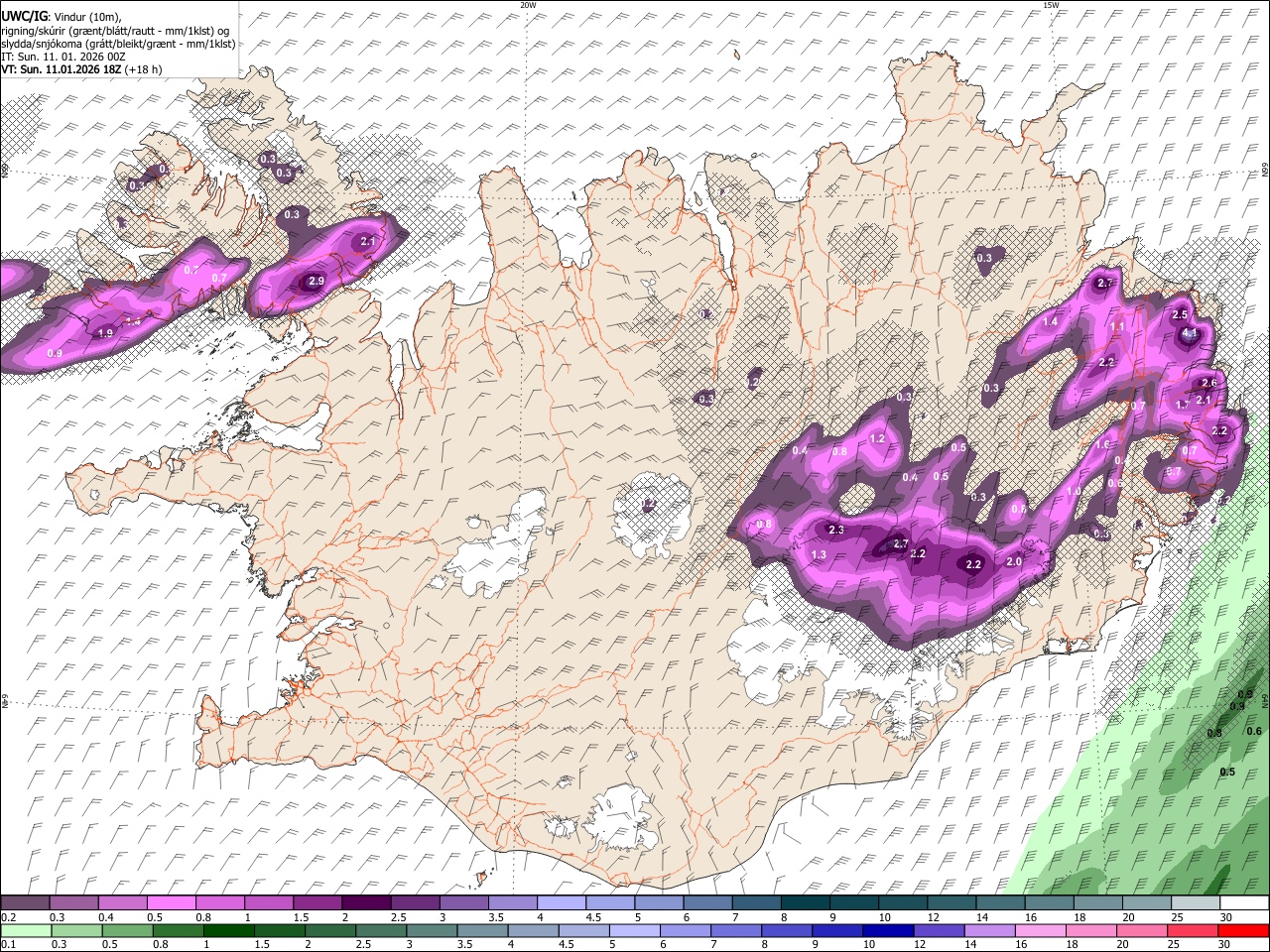Viewport: 1270px width, 952px height.
Task: Select the dark teal top-row swatch between 8 and 9
Action: [x=804, y=903]
